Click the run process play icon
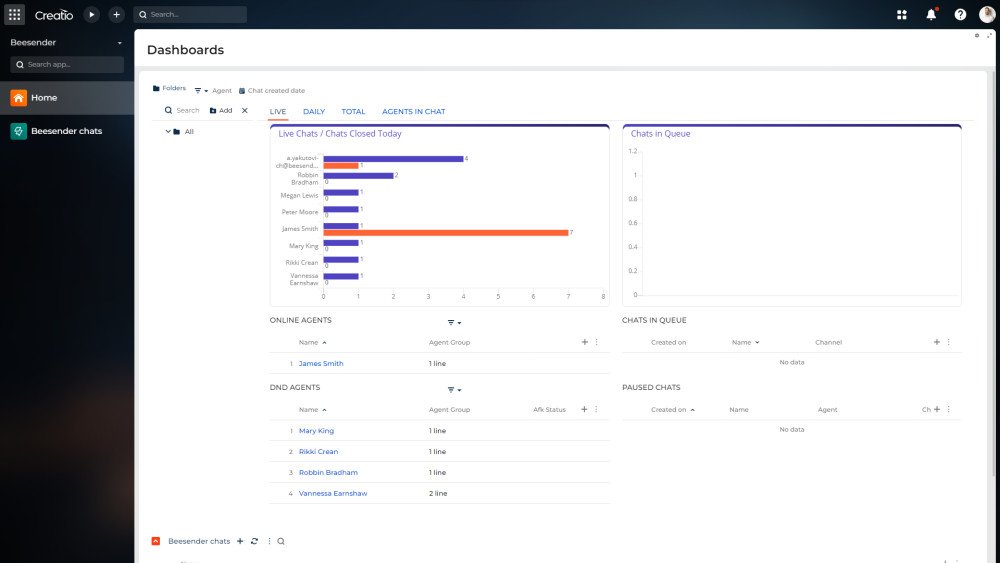The image size is (1000, 563). pos(91,14)
